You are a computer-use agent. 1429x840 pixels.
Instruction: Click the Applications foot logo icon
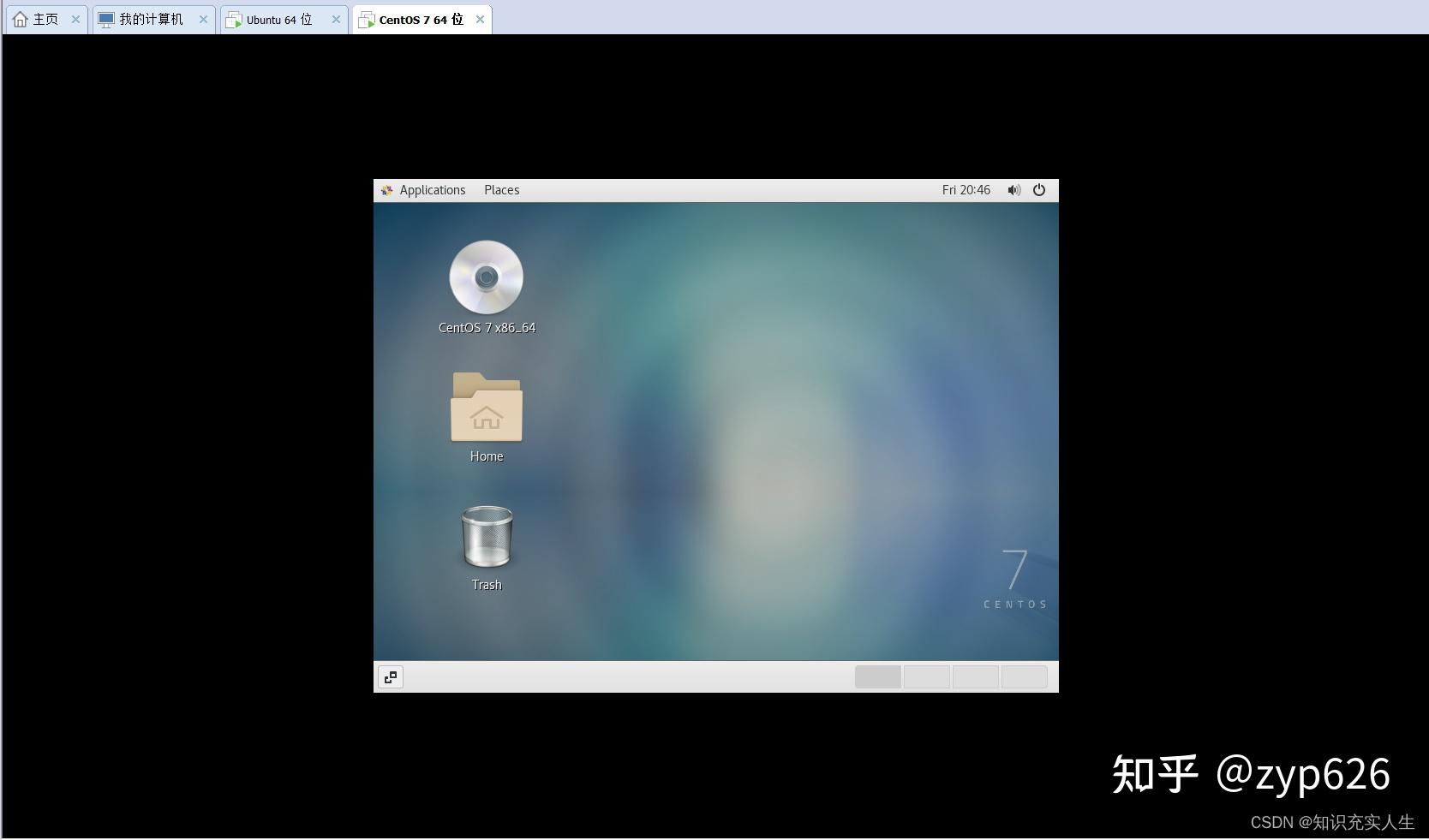pos(387,190)
